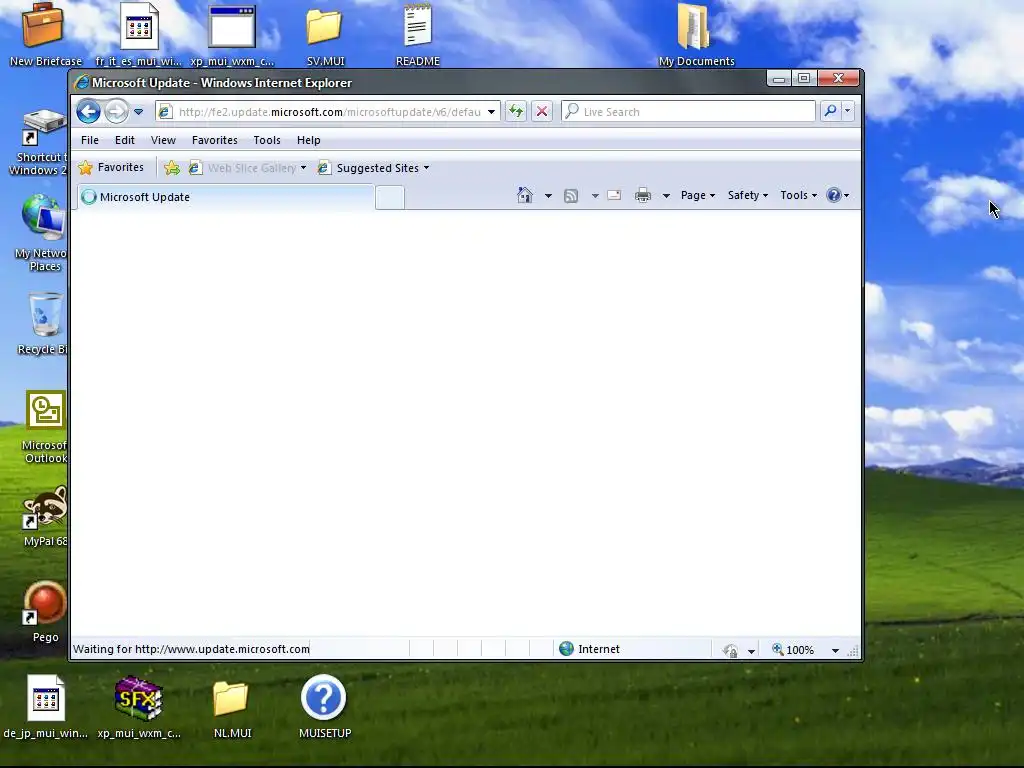Viewport: 1024px width, 768px height.
Task: Open the MUISETUP help file icon
Action: [325, 706]
